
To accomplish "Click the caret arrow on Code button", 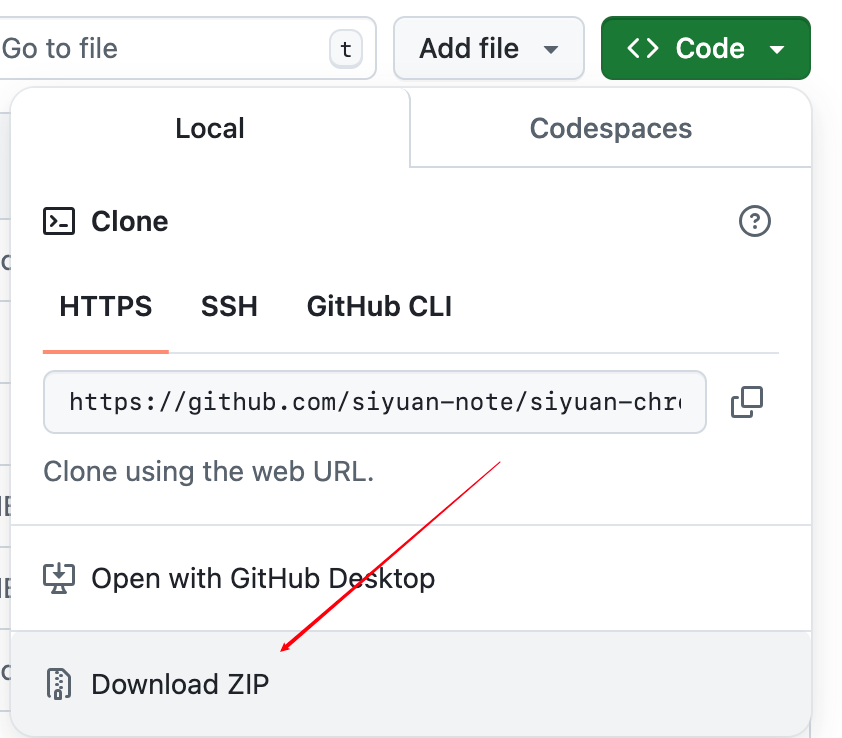I will pos(776,50).
